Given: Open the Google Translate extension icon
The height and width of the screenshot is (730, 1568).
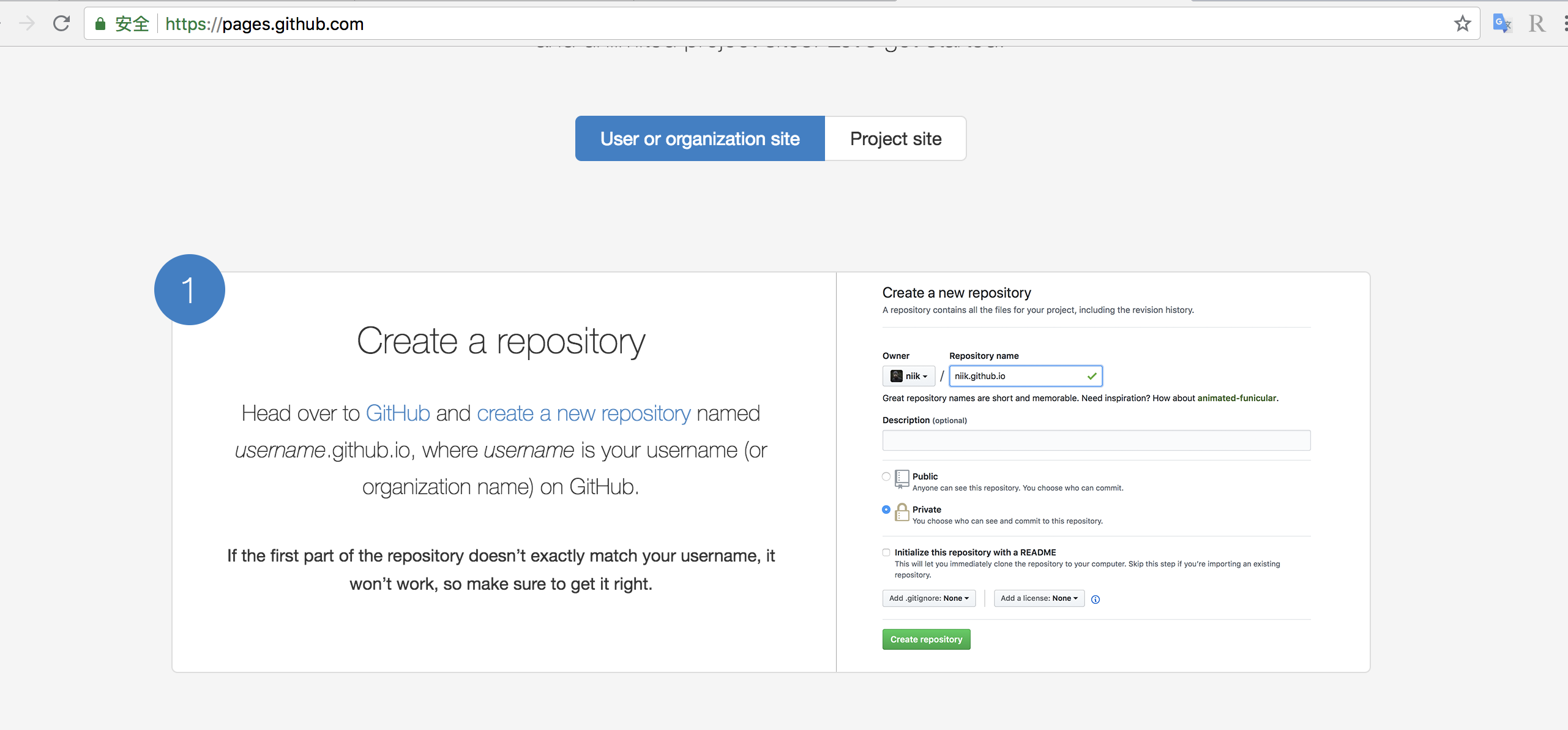Looking at the screenshot, I should point(1501,24).
